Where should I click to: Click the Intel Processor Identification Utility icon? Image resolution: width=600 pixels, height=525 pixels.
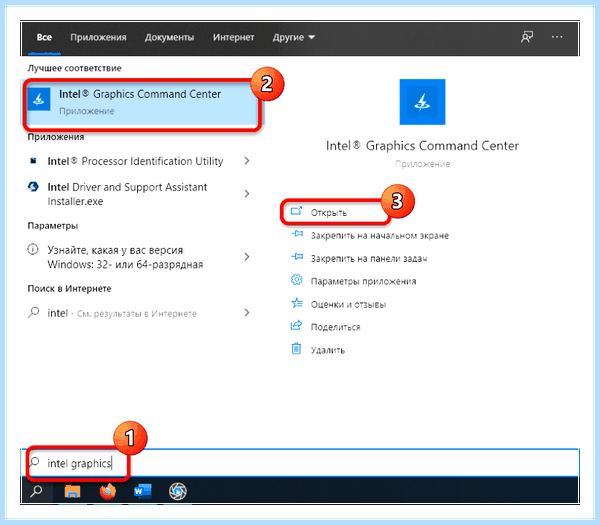pyautogui.click(x=33, y=161)
